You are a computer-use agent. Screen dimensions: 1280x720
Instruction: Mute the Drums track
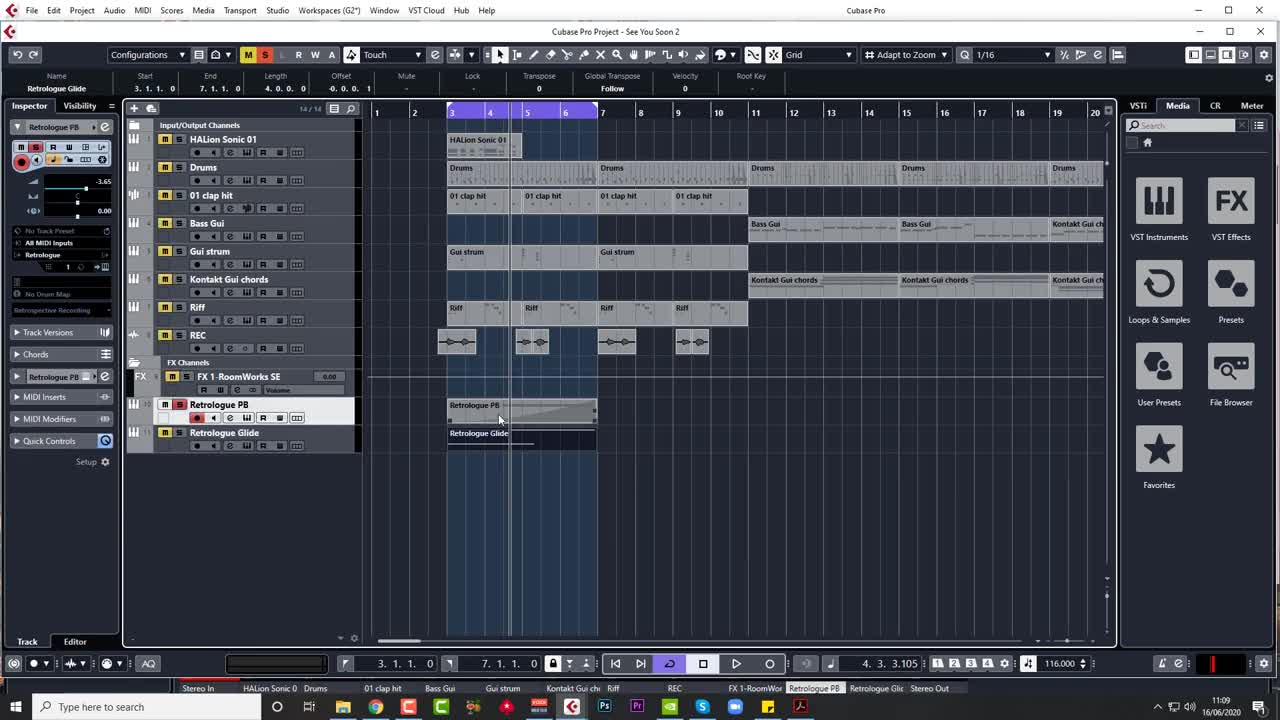[165, 168]
